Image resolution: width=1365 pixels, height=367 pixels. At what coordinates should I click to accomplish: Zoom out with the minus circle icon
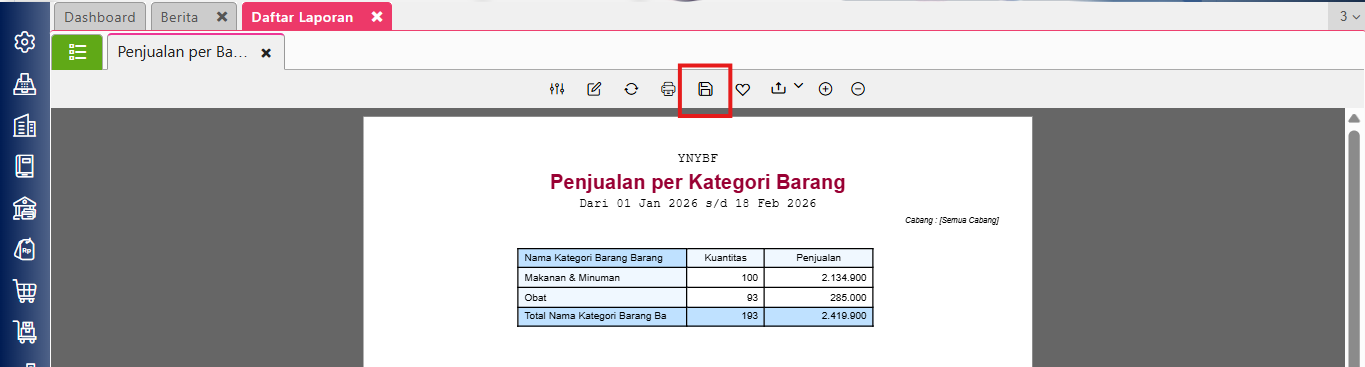tap(858, 89)
